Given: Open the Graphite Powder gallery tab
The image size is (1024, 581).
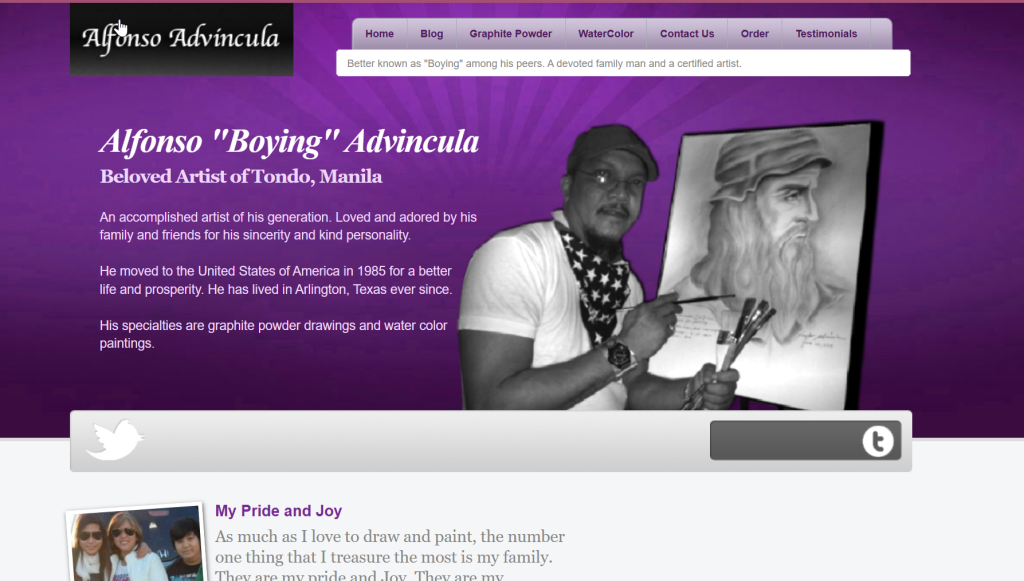Looking at the screenshot, I should coord(511,34).
